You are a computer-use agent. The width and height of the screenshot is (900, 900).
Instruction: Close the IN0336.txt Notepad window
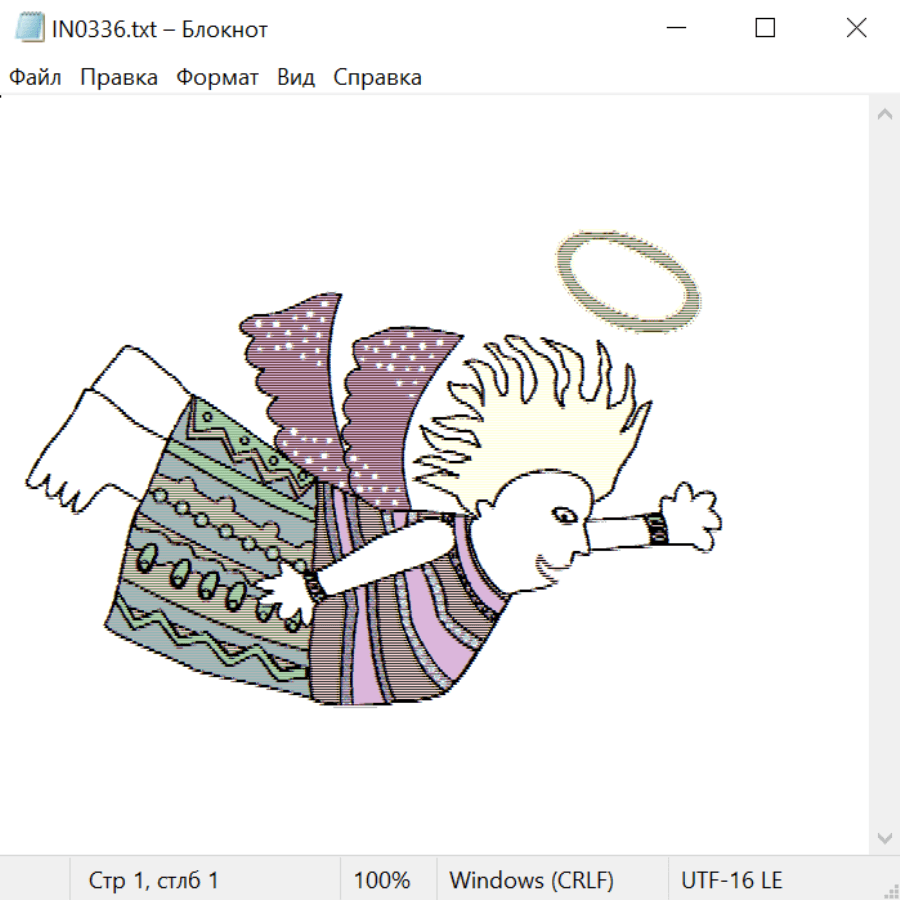856,28
